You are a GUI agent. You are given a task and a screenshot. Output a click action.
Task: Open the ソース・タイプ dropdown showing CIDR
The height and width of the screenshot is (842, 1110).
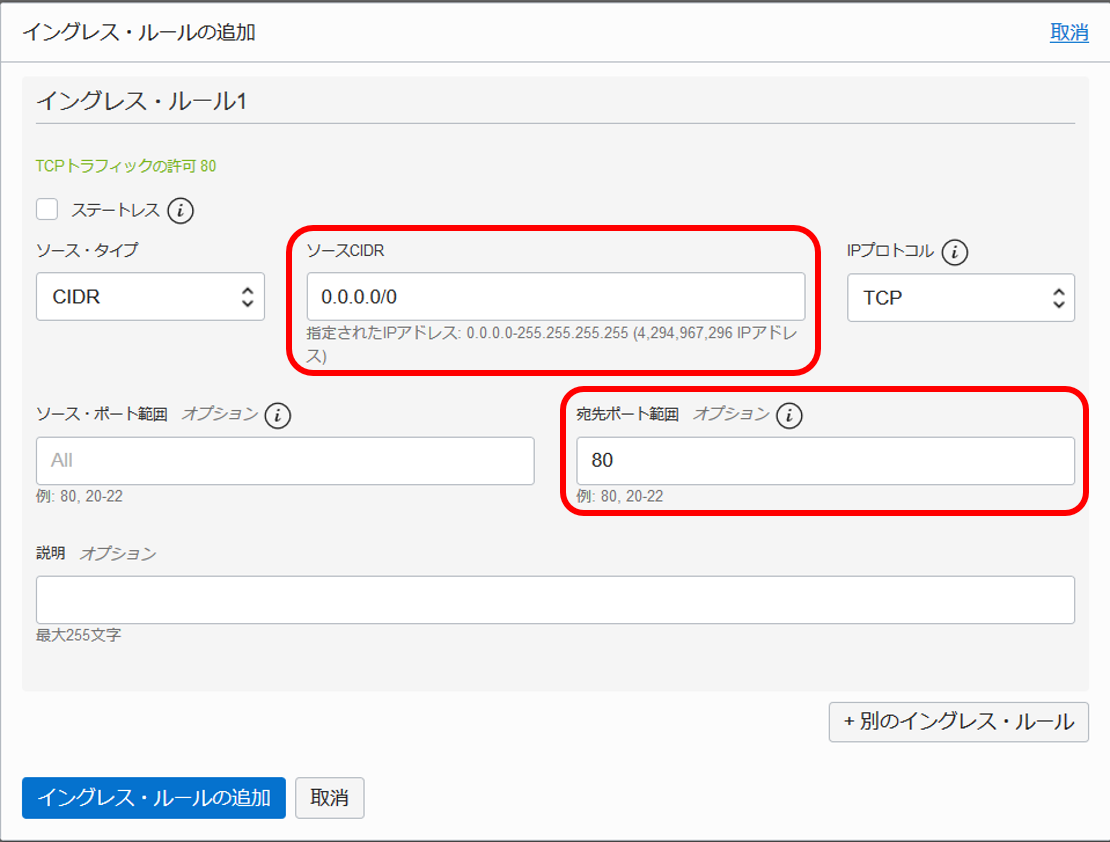(150, 297)
